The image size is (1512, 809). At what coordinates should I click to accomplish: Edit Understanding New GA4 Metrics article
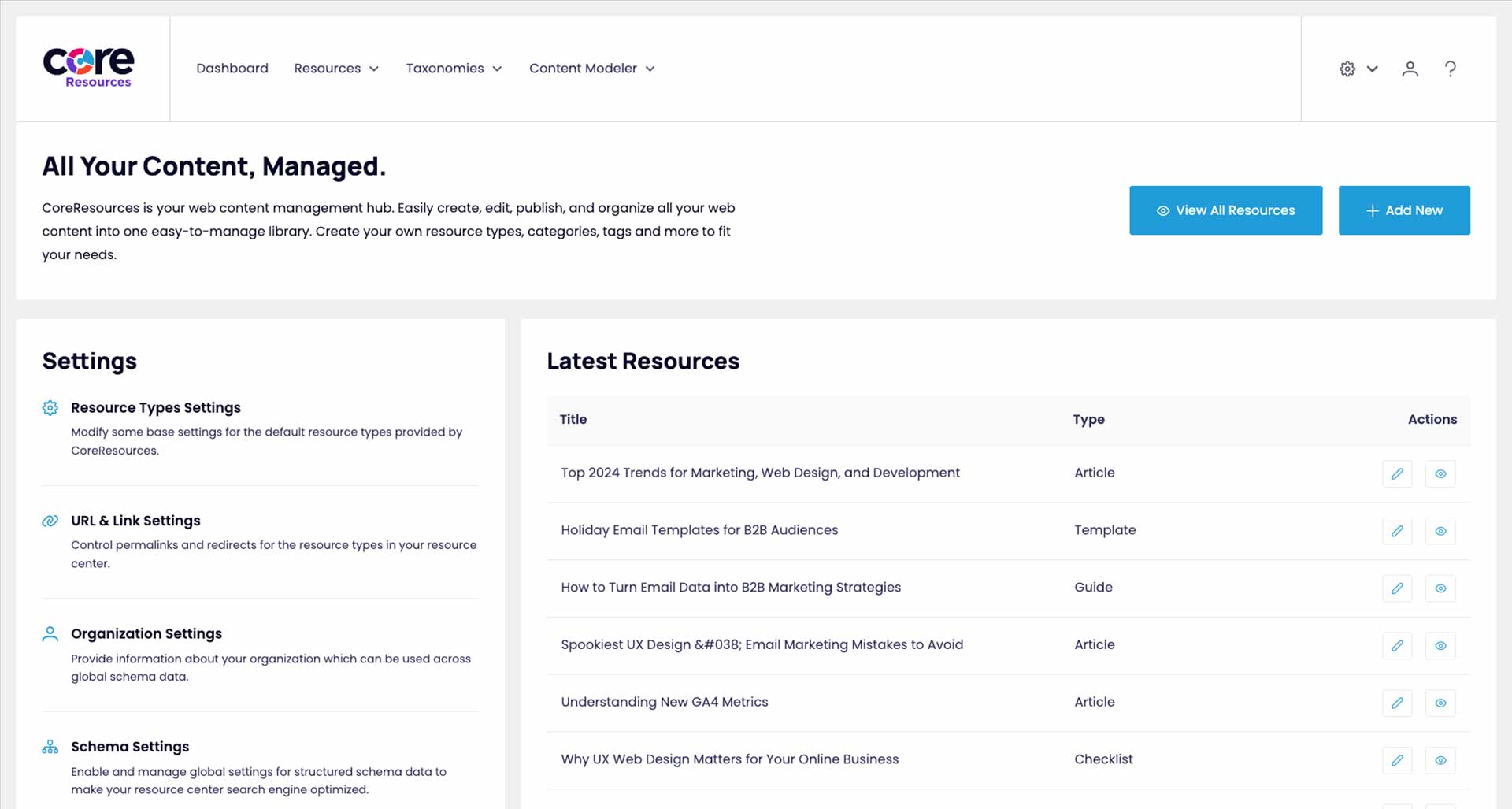1397,703
